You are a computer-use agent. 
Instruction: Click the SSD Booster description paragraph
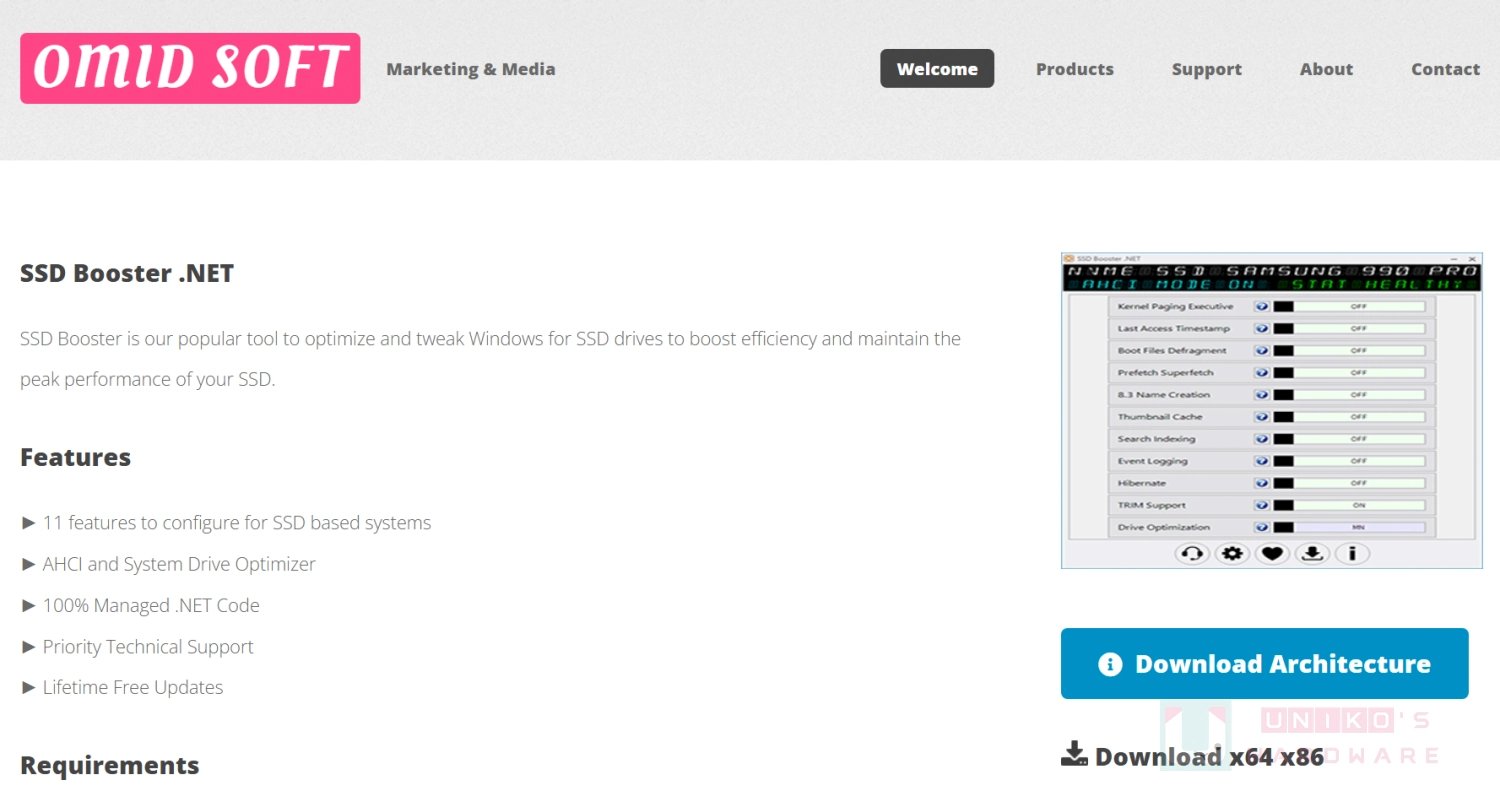tap(490, 359)
